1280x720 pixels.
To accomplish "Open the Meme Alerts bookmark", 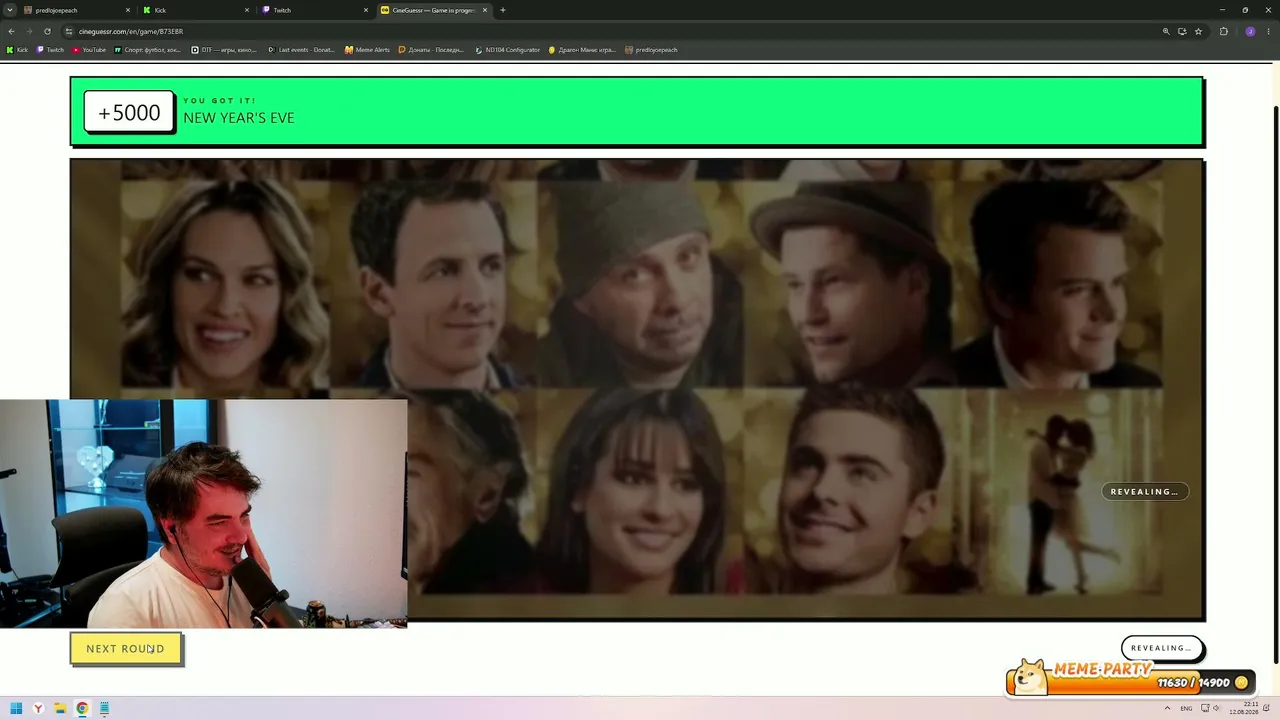I will [367, 50].
